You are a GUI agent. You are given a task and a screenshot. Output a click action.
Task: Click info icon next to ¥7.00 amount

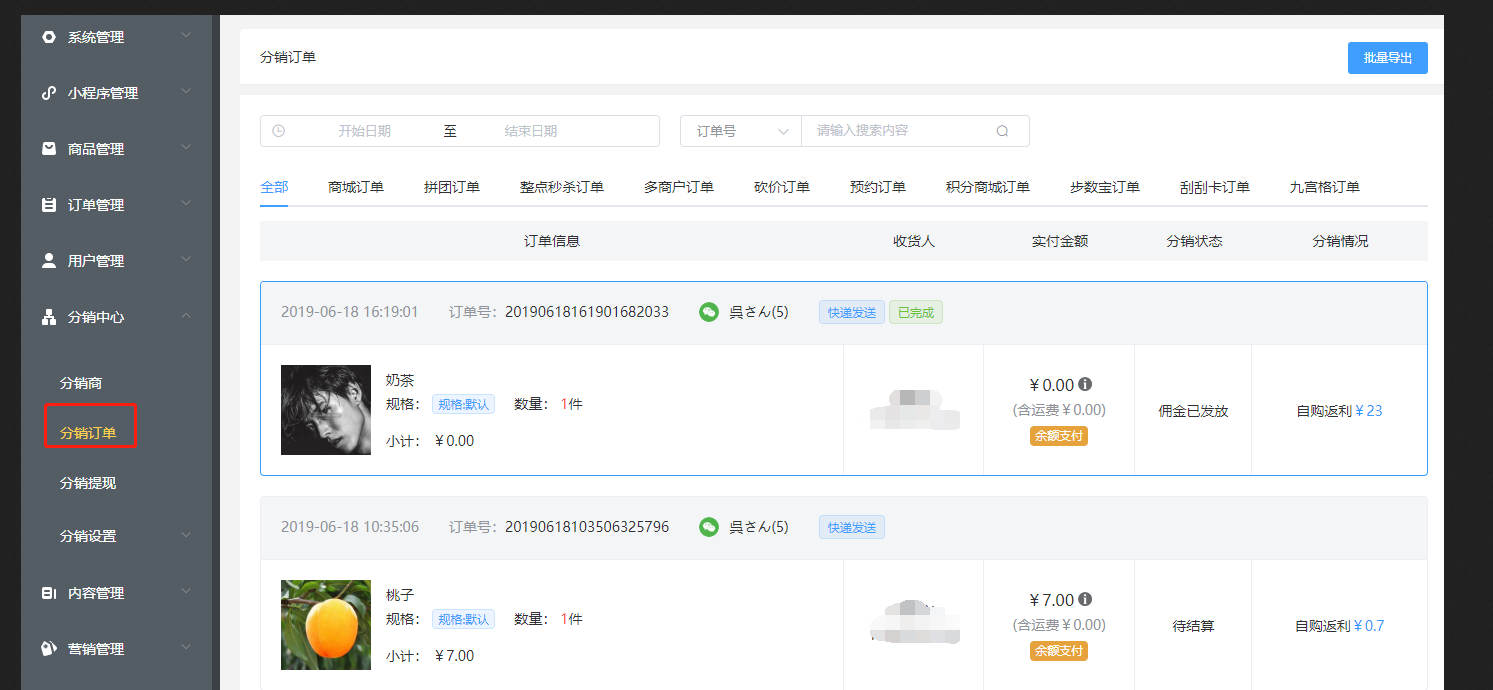tap(1085, 599)
